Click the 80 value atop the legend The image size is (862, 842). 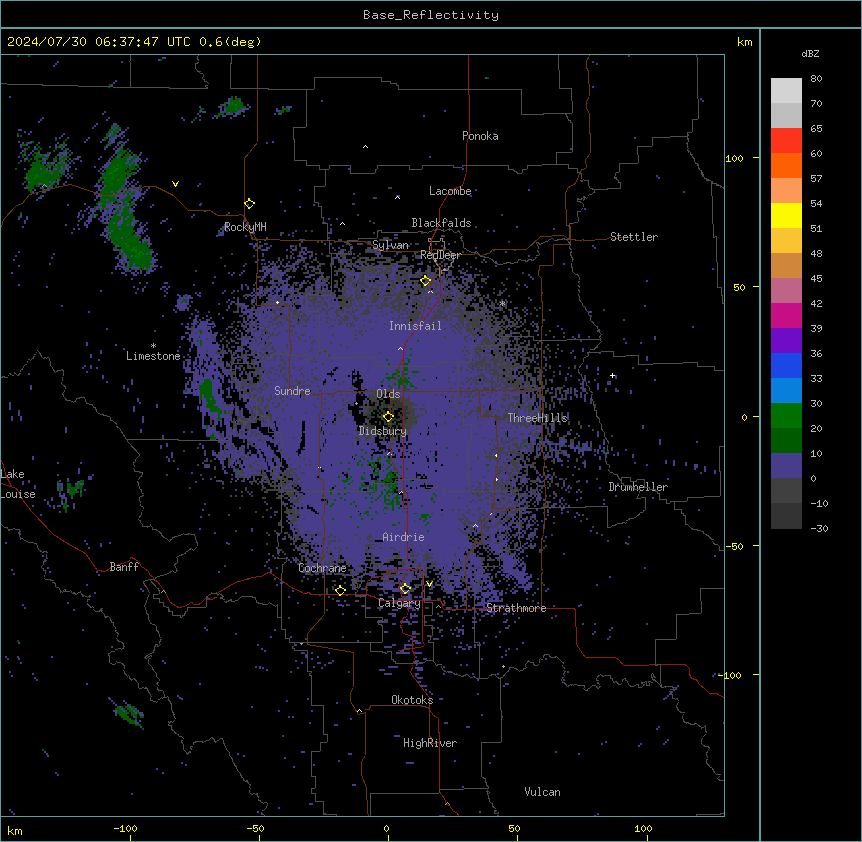point(816,79)
